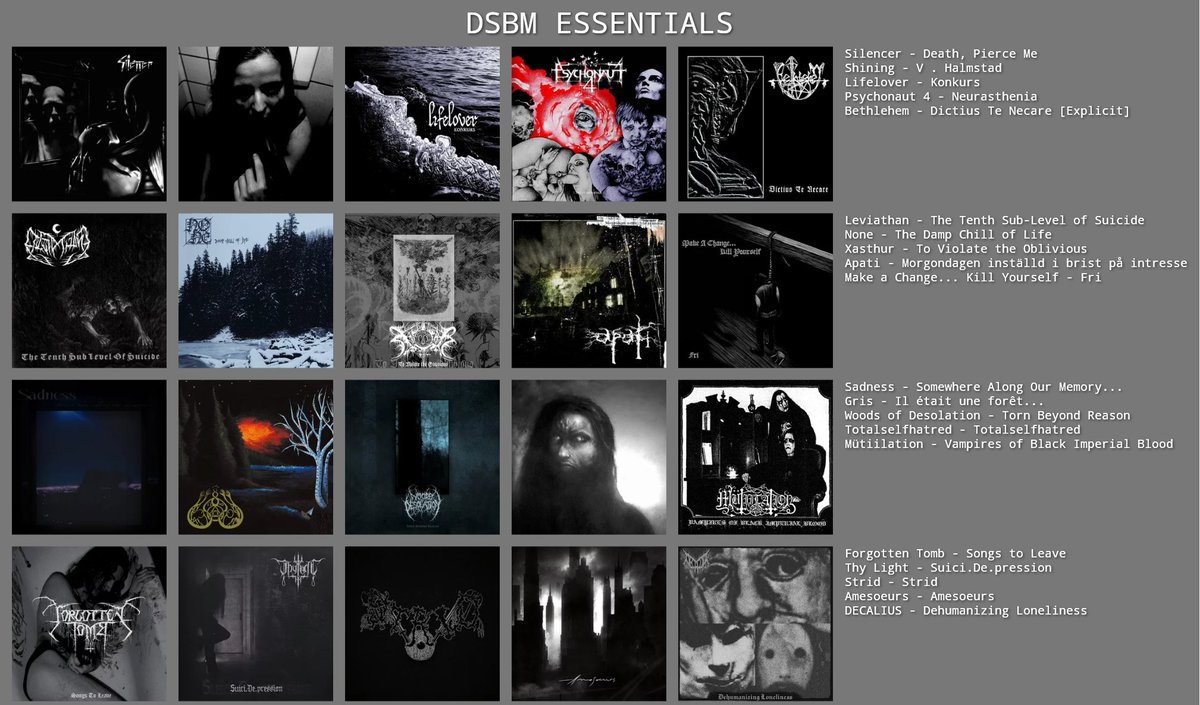The height and width of the screenshot is (705, 1200).
Task: Click 'DECALIUS - Dehumanizing Loneliness' text
Action: pyautogui.click(x=966, y=611)
